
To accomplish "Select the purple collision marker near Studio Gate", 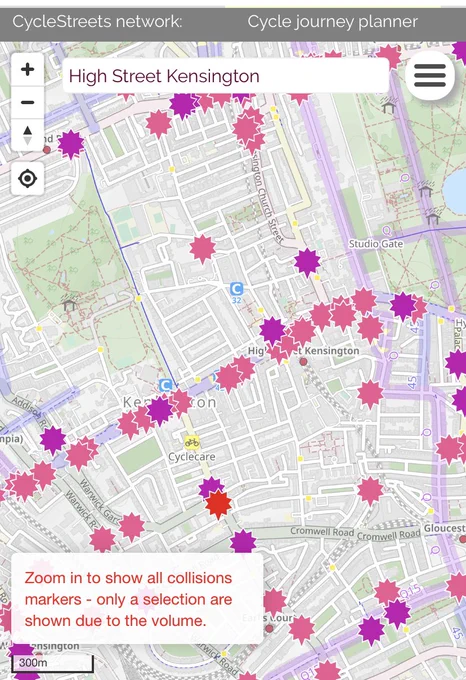I will click(307, 262).
